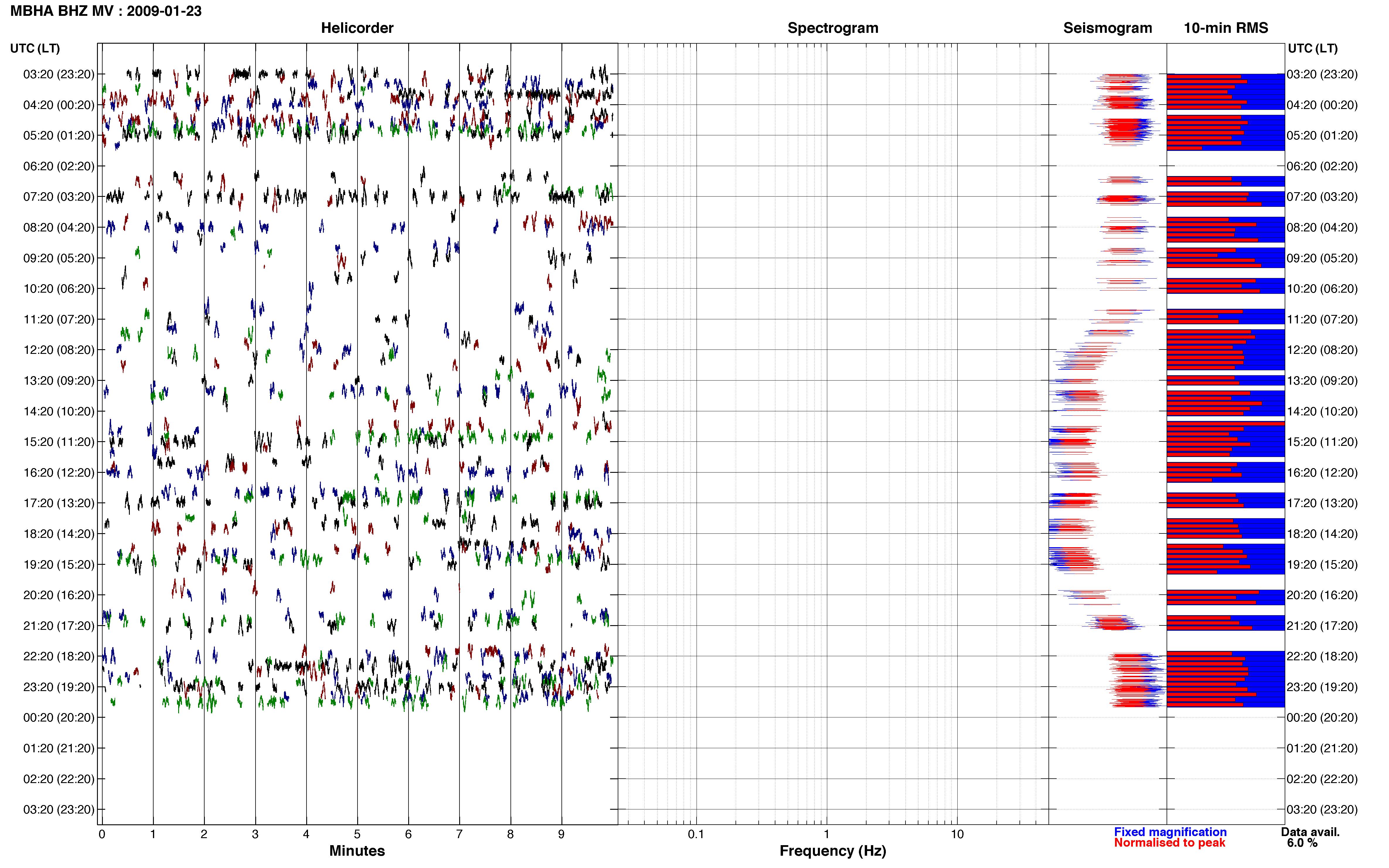This screenshot has height=868, width=1389.
Task: Click '18:20 (14:20)' on the right time axis
Action: (x=1322, y=534)
